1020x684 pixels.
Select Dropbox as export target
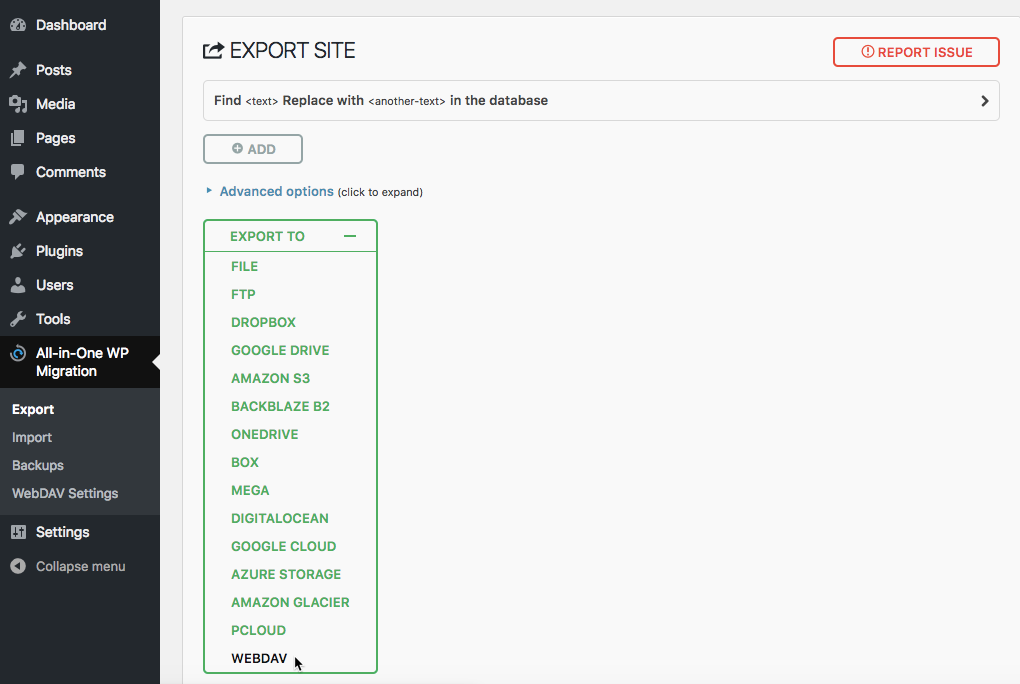(263, 322)
